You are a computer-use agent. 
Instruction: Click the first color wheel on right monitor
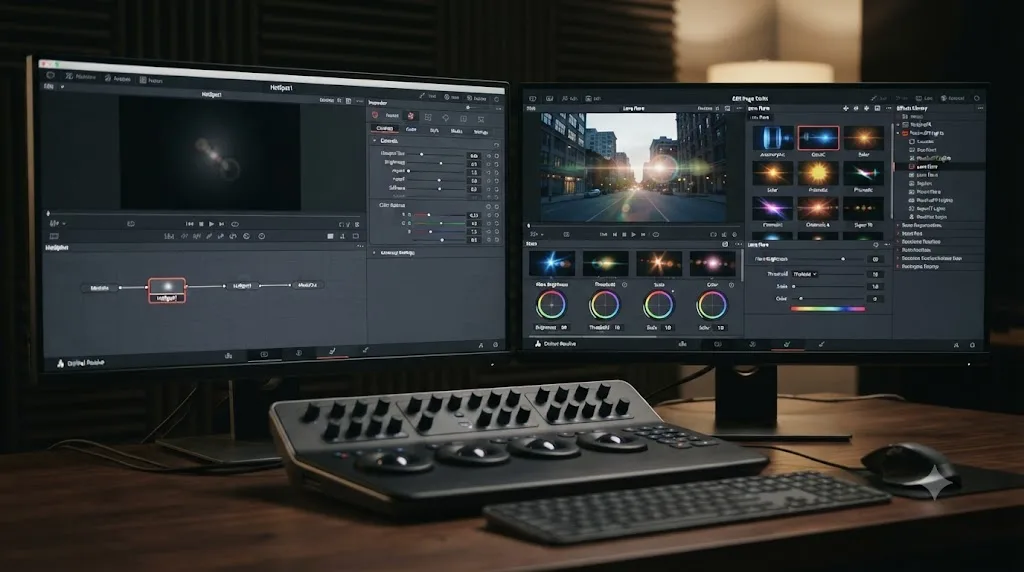point(551,304)
